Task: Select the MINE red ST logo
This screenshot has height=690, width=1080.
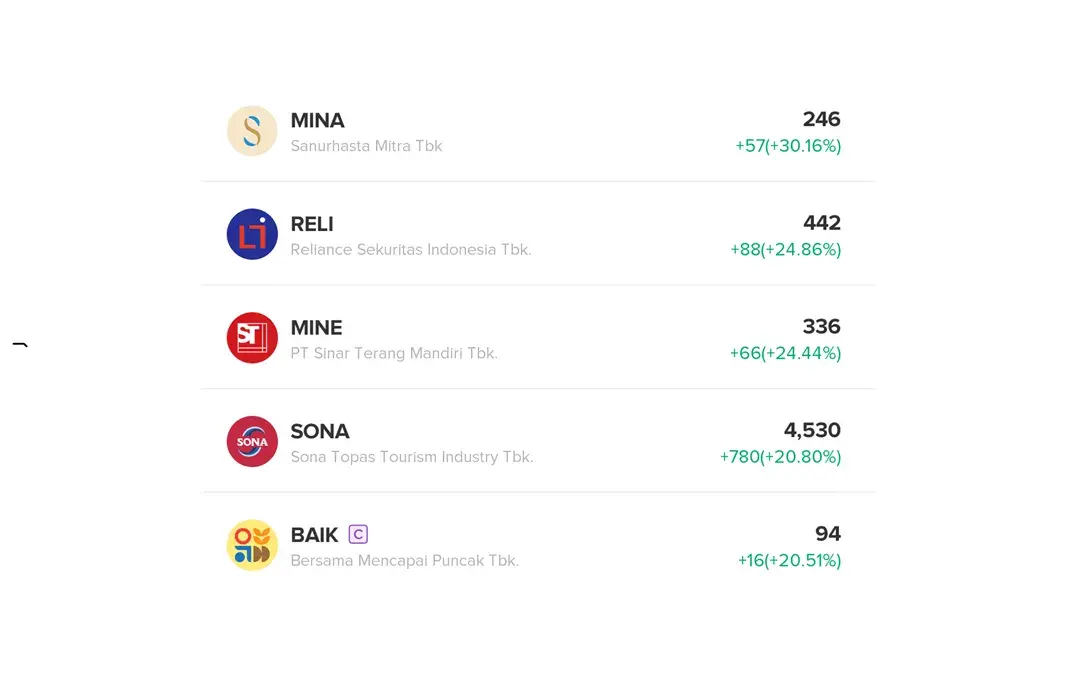Action: [x=252, y=338]
